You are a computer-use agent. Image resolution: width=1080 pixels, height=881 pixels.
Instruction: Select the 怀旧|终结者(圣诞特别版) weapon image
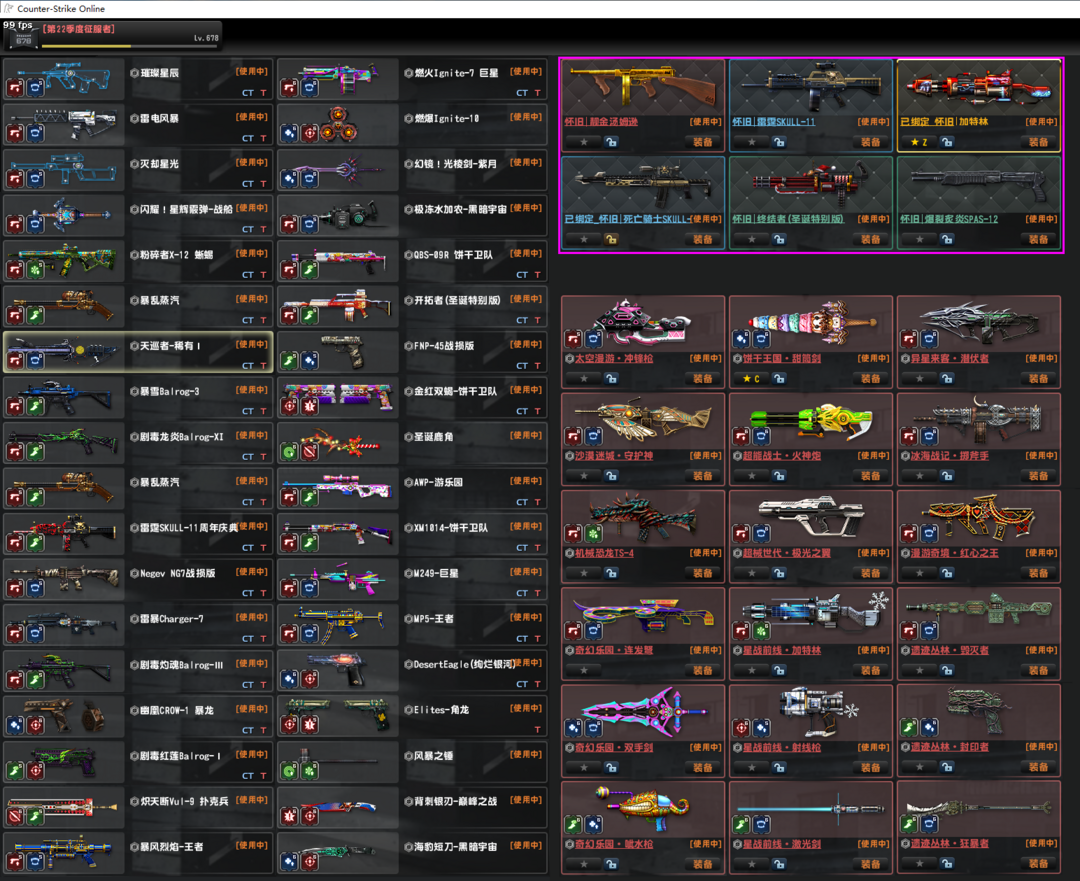(811, 183)
